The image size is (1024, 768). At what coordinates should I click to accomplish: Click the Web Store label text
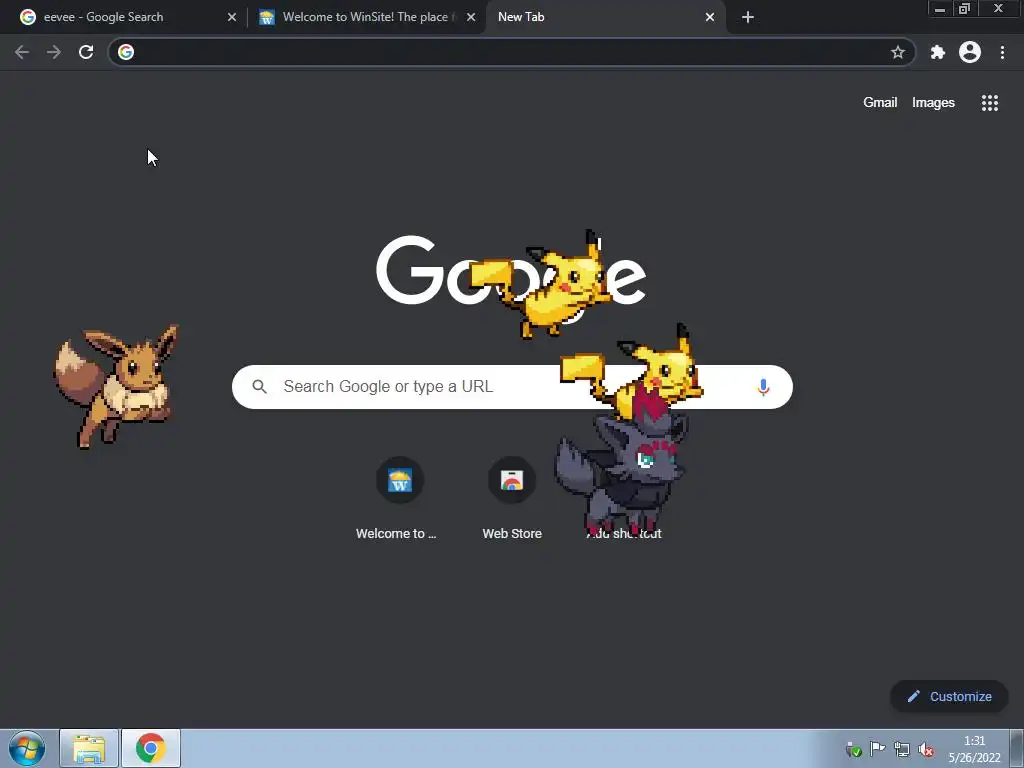pos(512,534)
